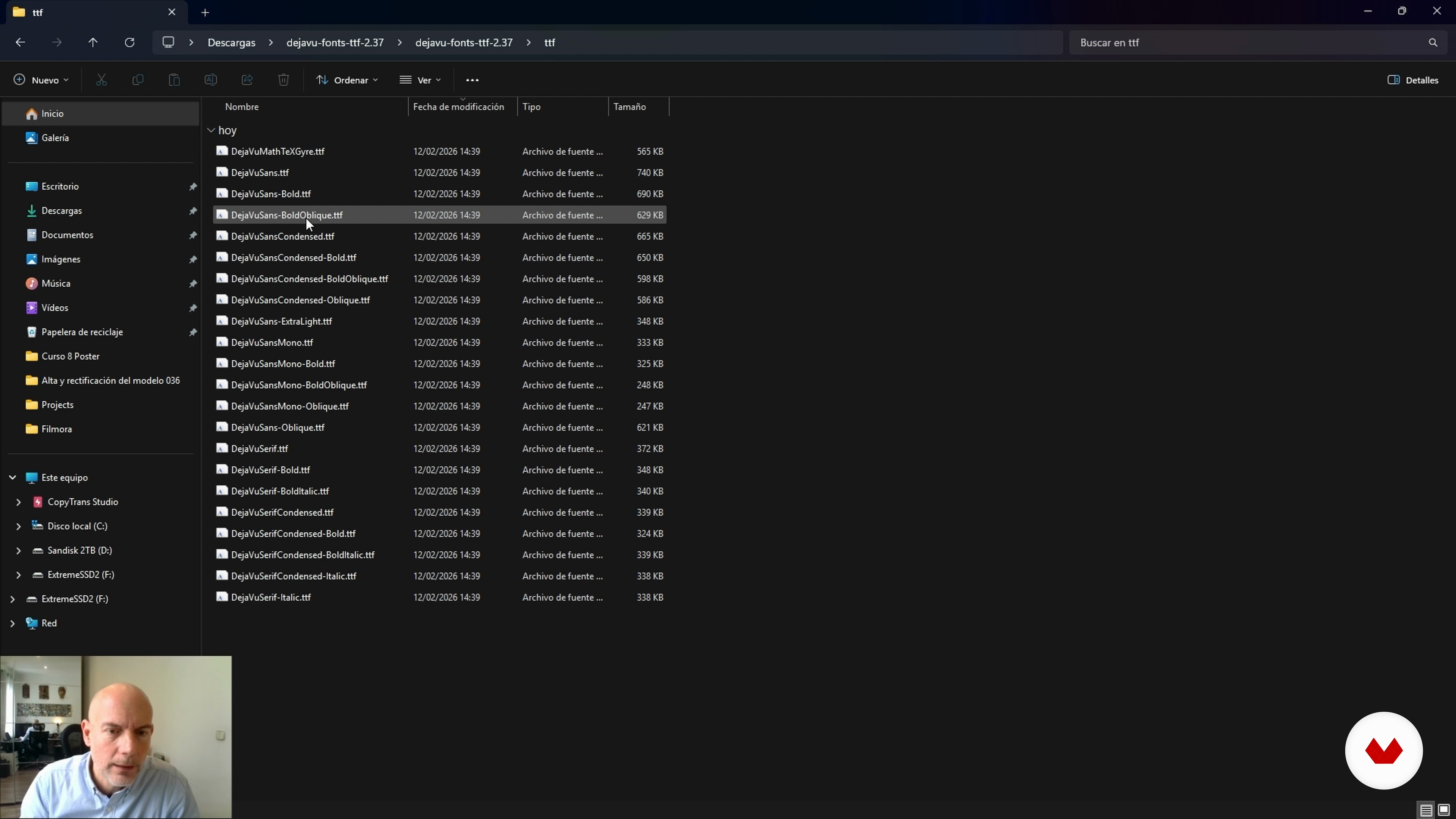Expand the Red network node
The height and width of the screenshot is (819, 1456).
point(13,623)
